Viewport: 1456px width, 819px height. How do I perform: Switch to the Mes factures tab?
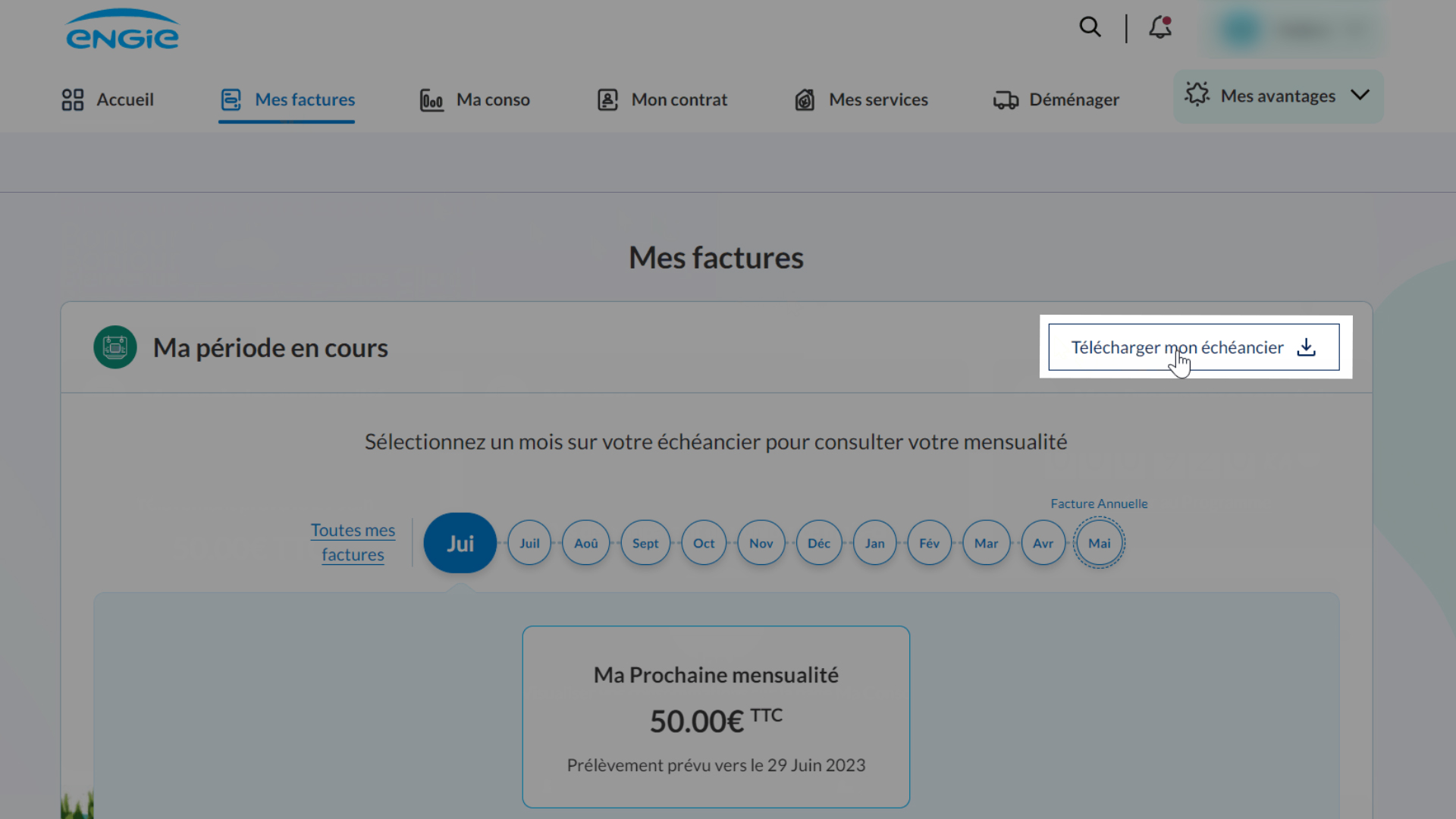[287, 99]
